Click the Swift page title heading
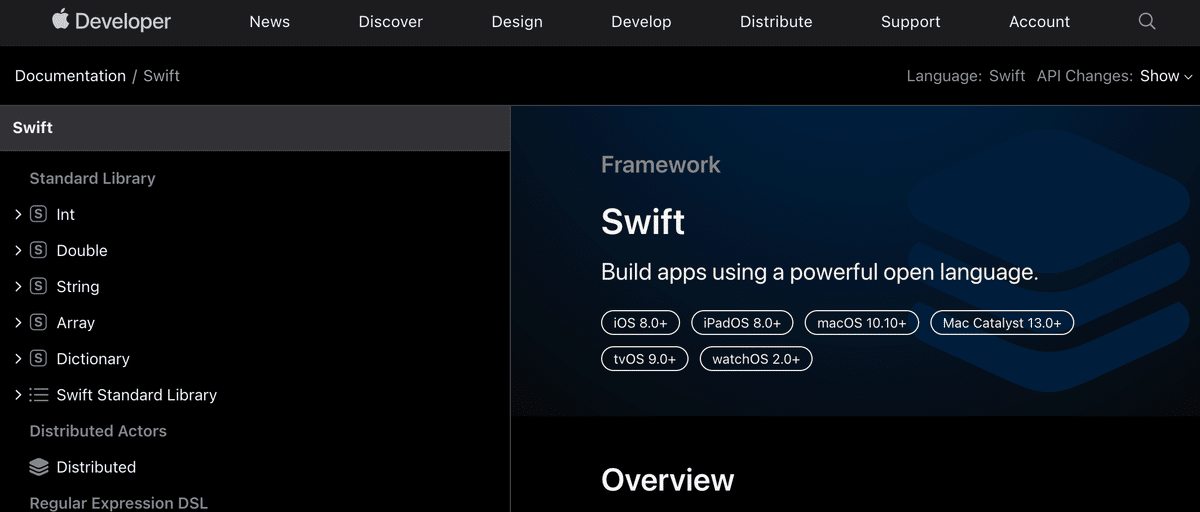 point(643,221)
